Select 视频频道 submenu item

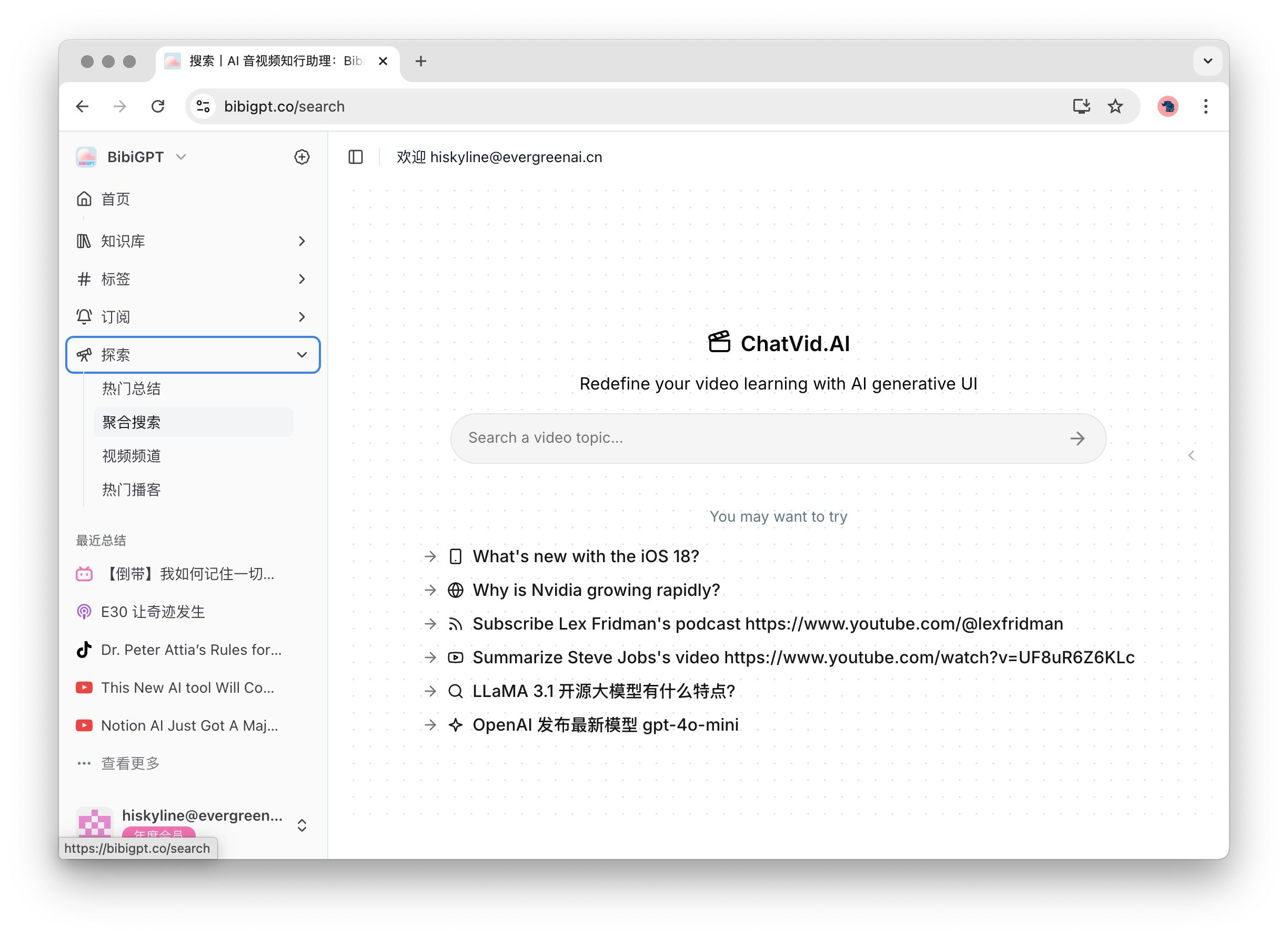[131, 456]
